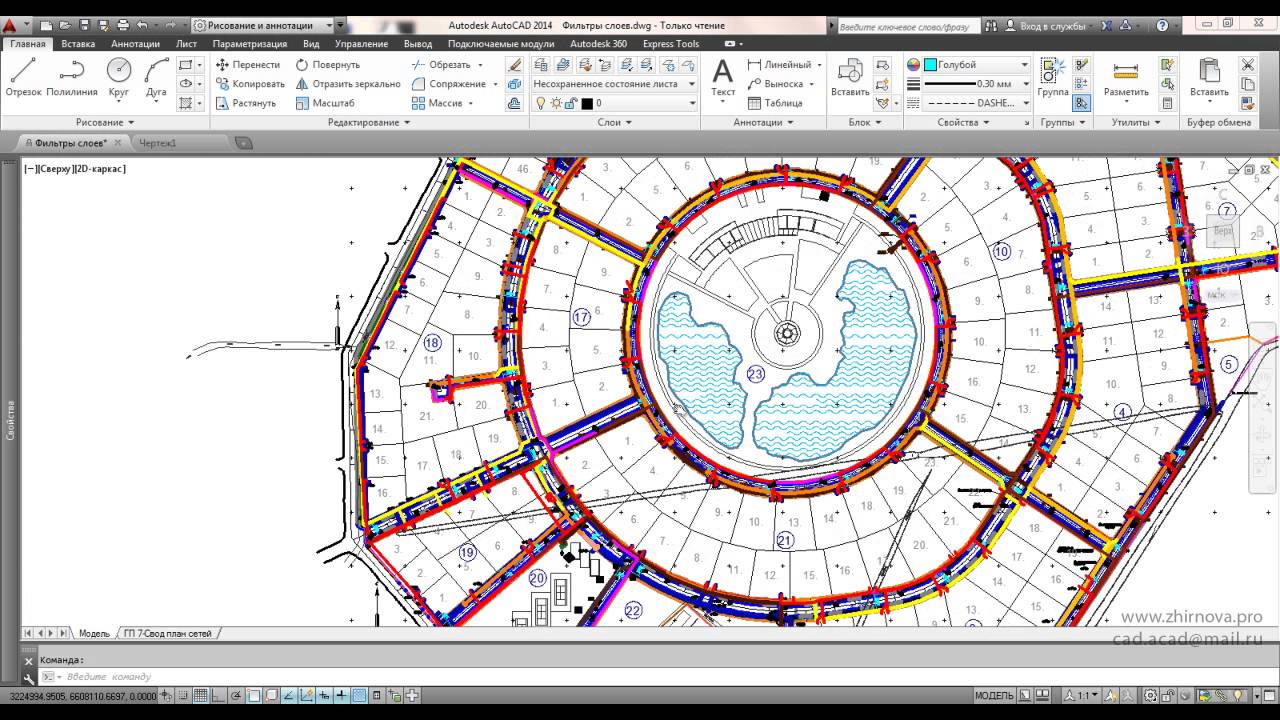The width and height of the screenshot is (1280, 720).
Task: Expand the Рисование panel
Action: click(105, 122)
